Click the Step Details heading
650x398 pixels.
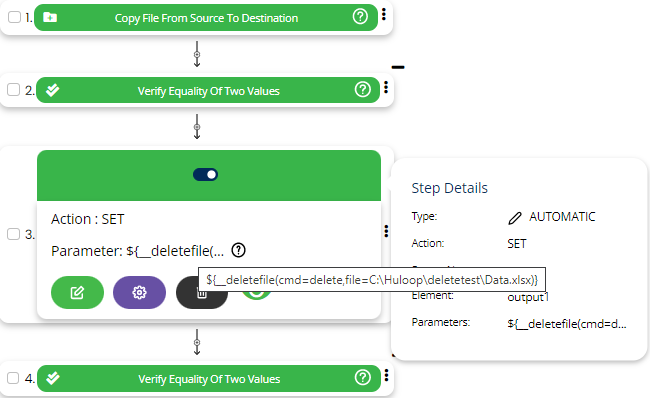pos(449,188)
